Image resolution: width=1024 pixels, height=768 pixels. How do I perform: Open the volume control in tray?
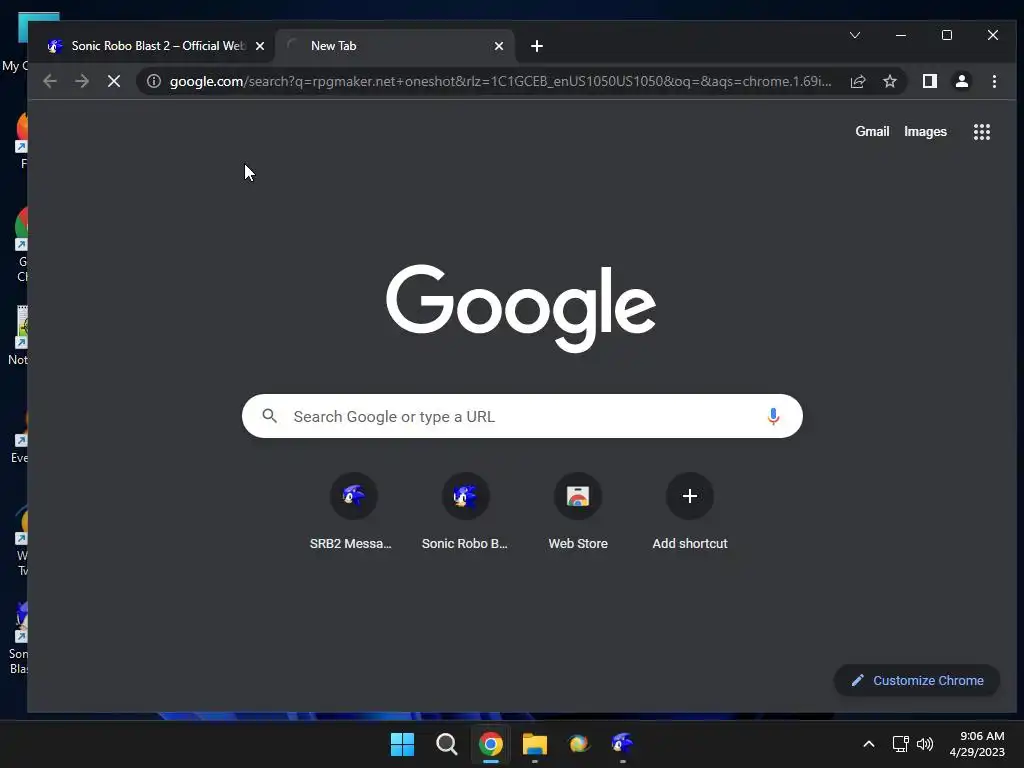pos(925,744)
